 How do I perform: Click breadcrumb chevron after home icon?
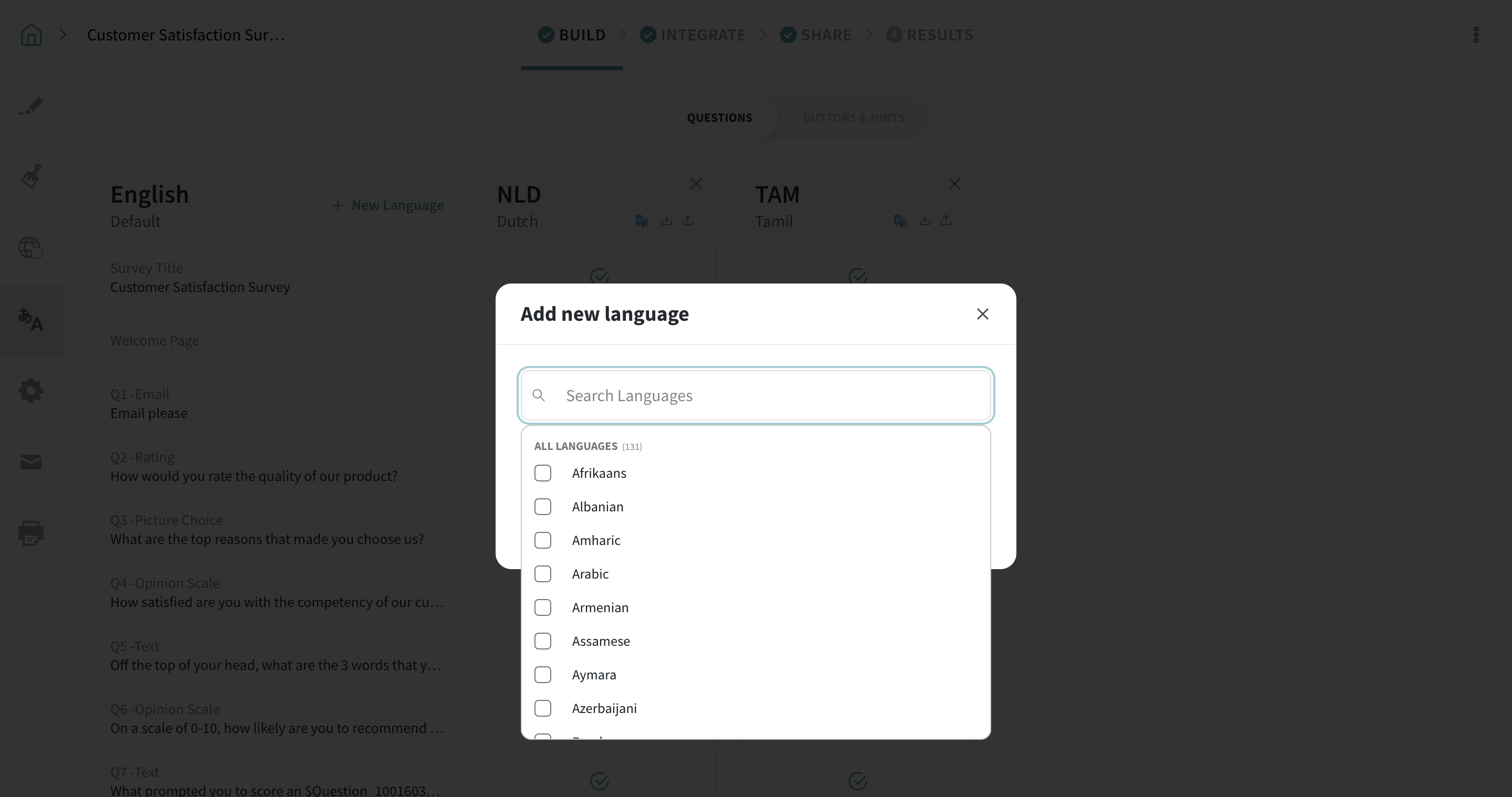coord(64,35)
